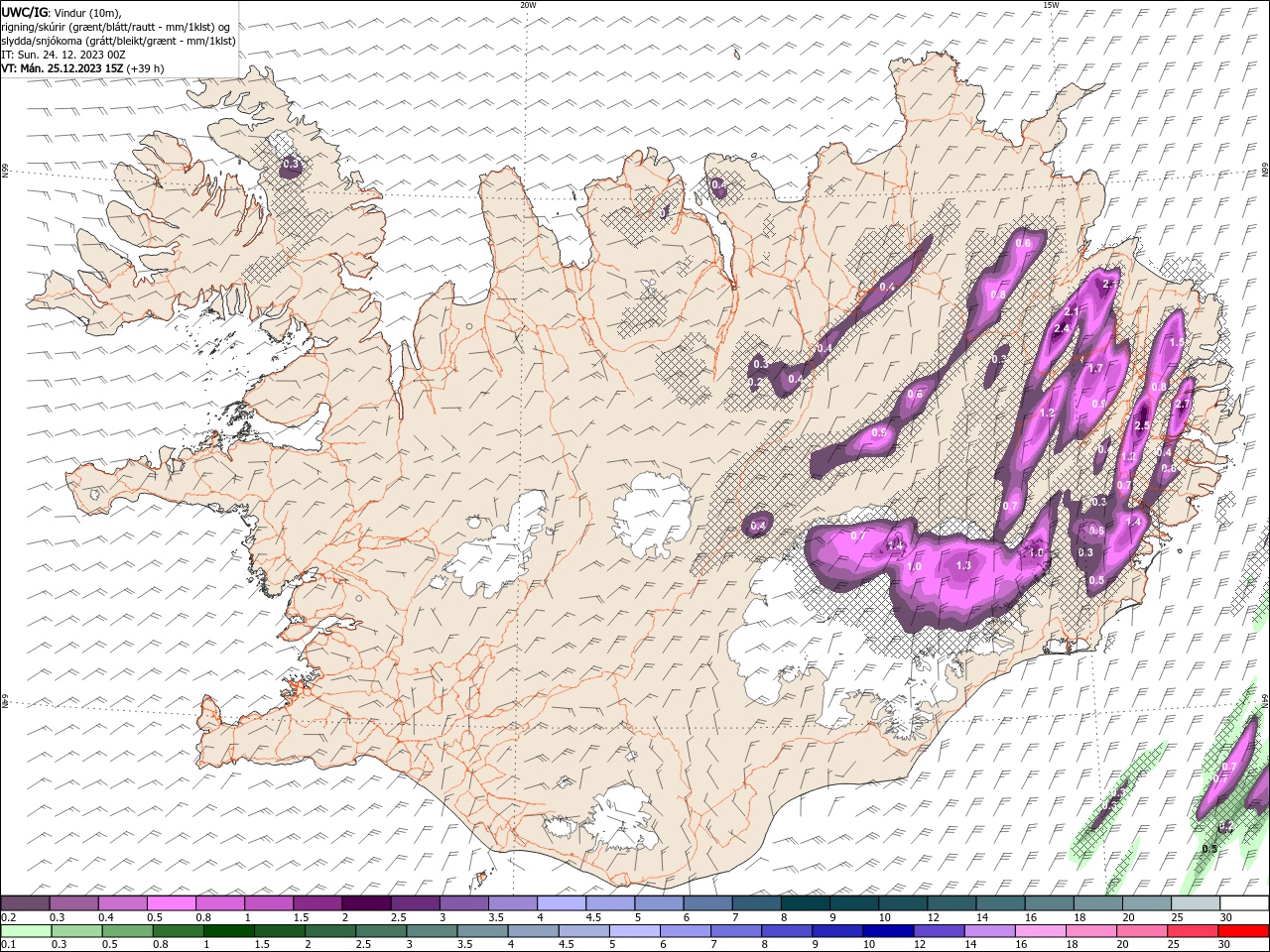This screenshot has height=952, width=1270.
Task: Click the '2.5' value in the eastern snow band
Action: 1142,425
